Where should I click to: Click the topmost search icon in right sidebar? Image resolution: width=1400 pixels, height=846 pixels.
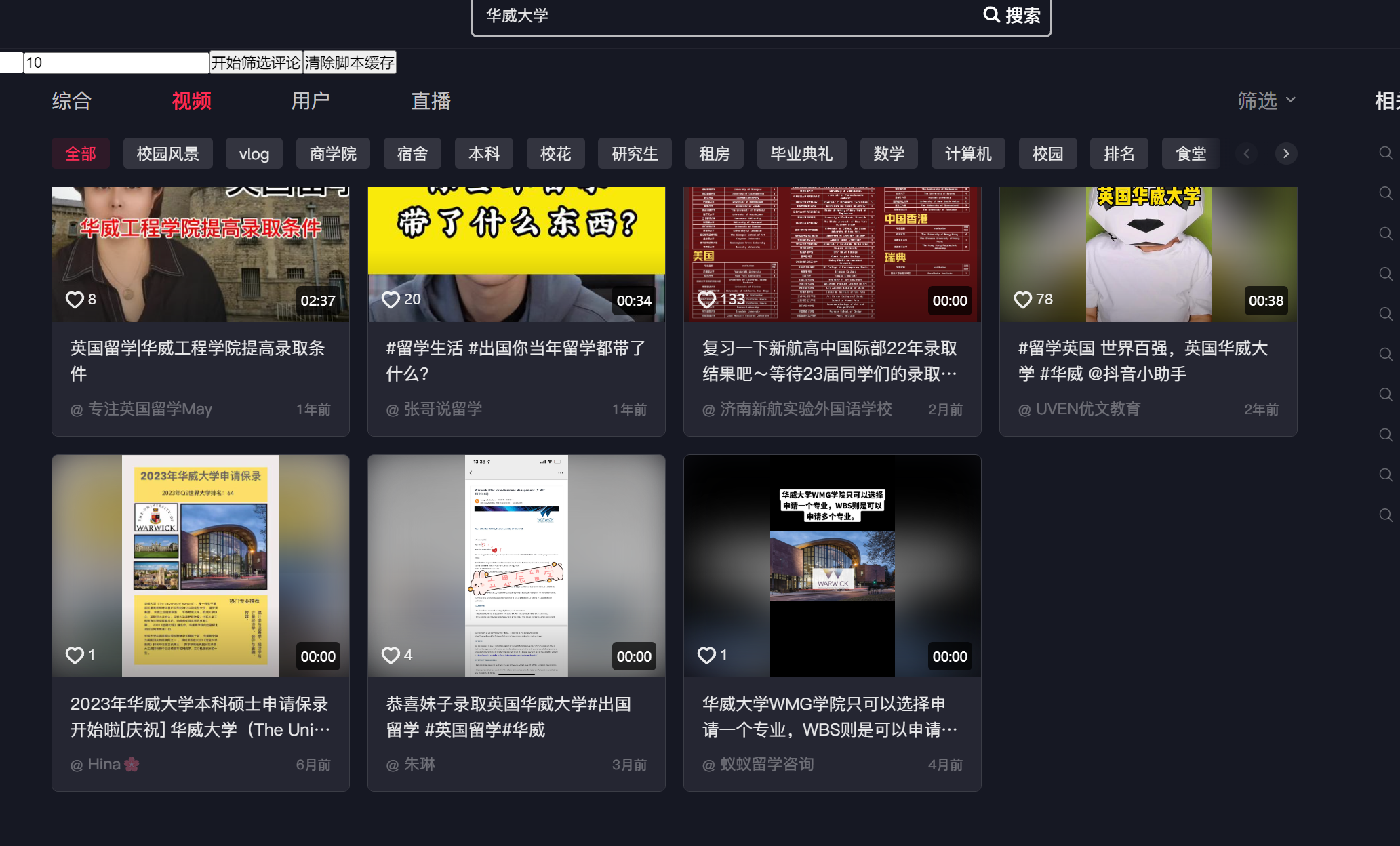pyautogui.click(x=1385, y=153)
